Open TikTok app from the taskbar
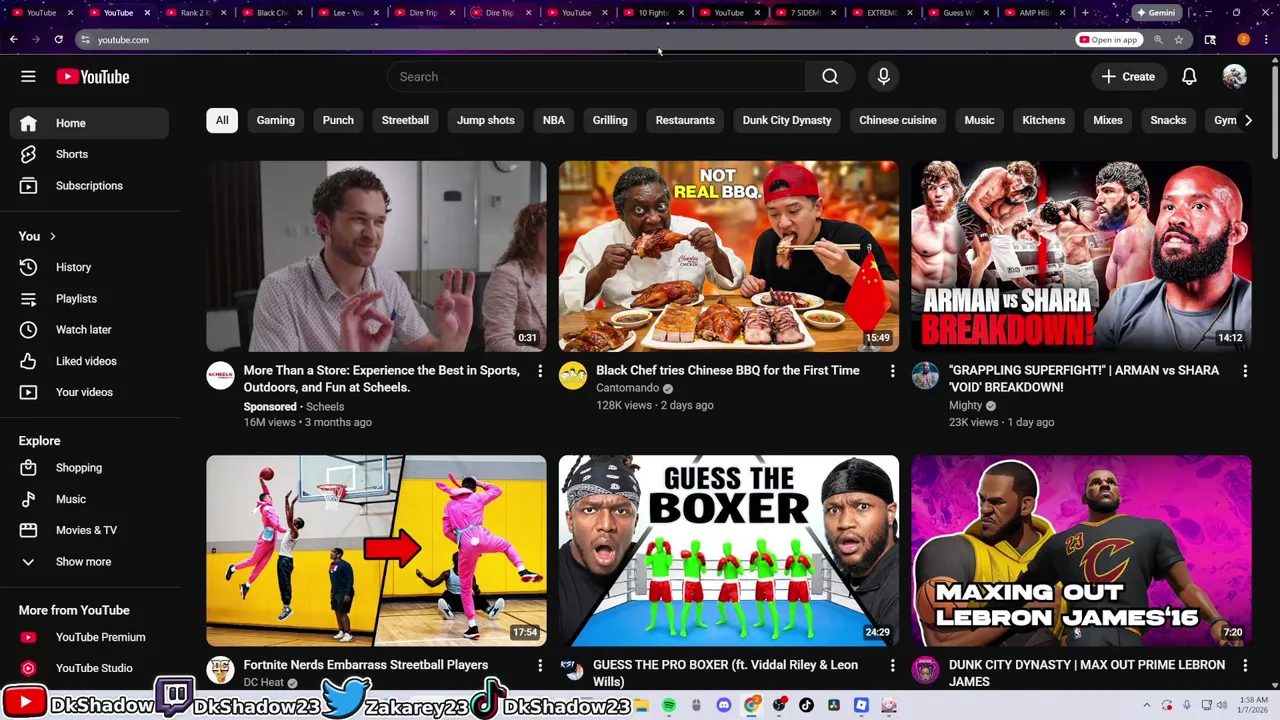The height and width of the screenshot is (720, 1280). click(x=806, y=706)
